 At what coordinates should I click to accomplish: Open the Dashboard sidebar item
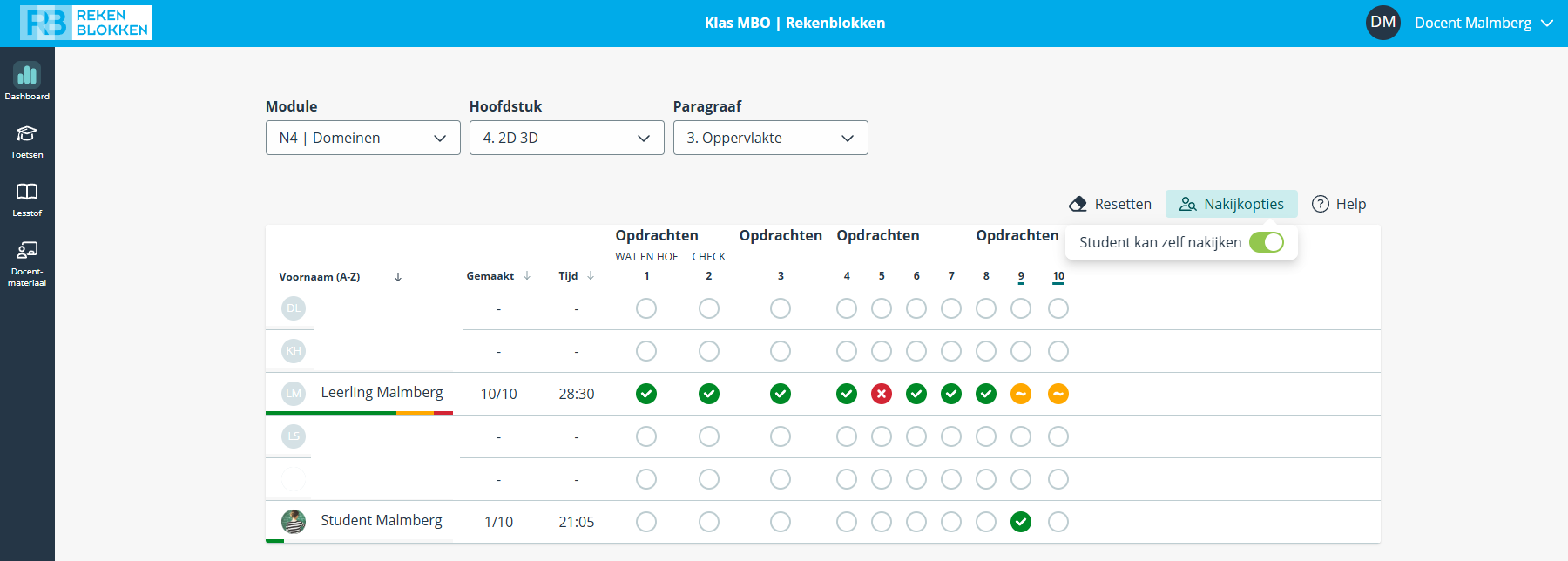click(27, 82)
